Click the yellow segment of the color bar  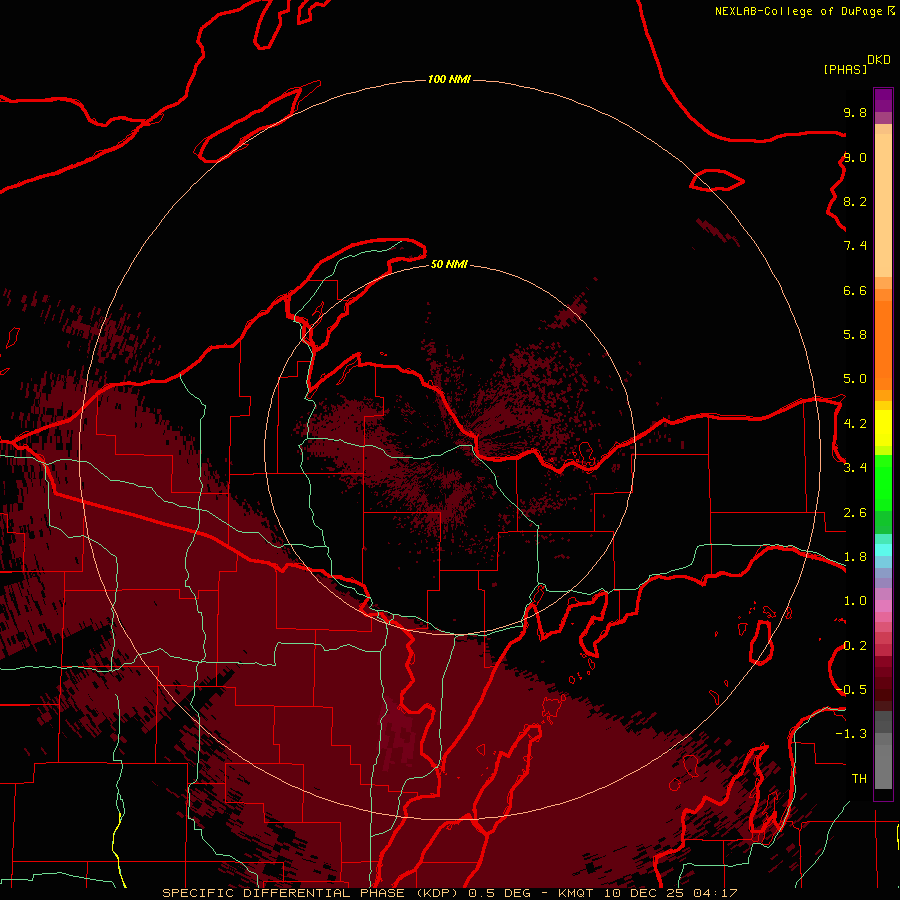click(x=883, y=428)
